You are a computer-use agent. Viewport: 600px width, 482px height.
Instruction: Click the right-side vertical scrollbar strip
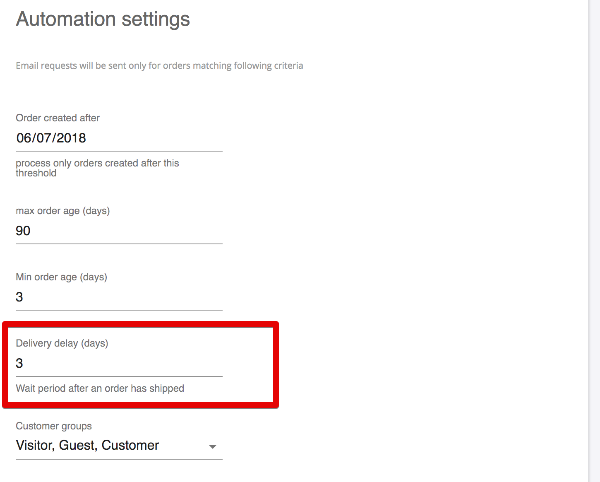[x=593, y=240]
